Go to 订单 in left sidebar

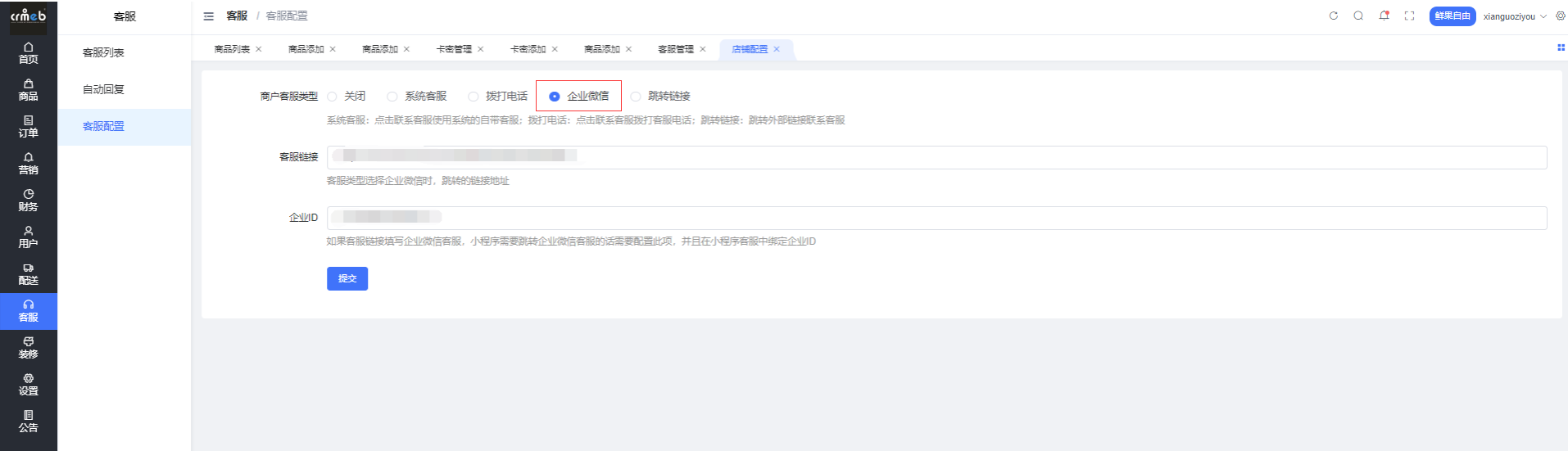[x=29, y=126]
